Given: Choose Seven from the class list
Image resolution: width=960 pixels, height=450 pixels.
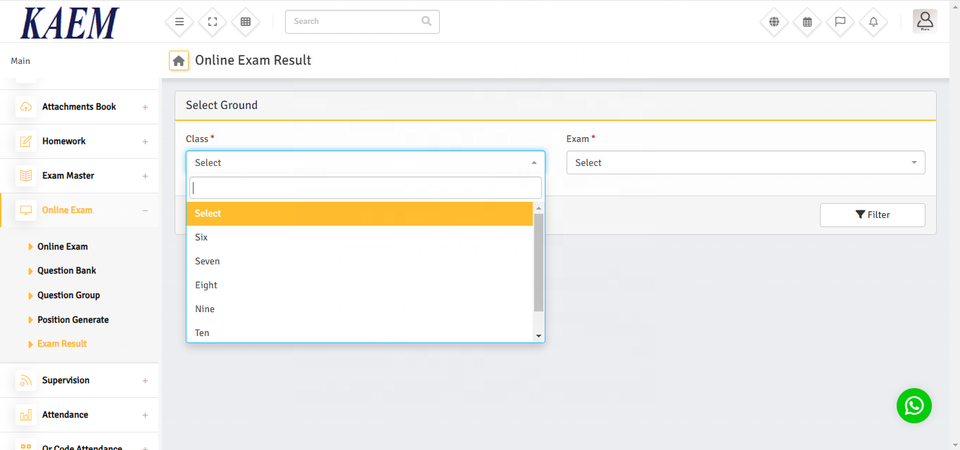Looking at the screenshot, I should pyautogui.click(x=208, y=261).
